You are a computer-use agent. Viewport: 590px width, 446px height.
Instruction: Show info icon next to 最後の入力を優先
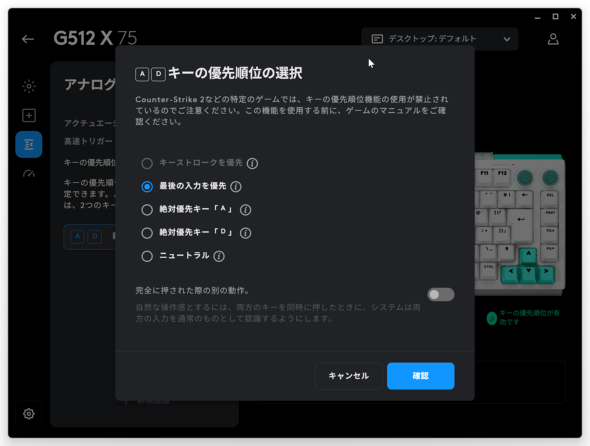[236, 186]
